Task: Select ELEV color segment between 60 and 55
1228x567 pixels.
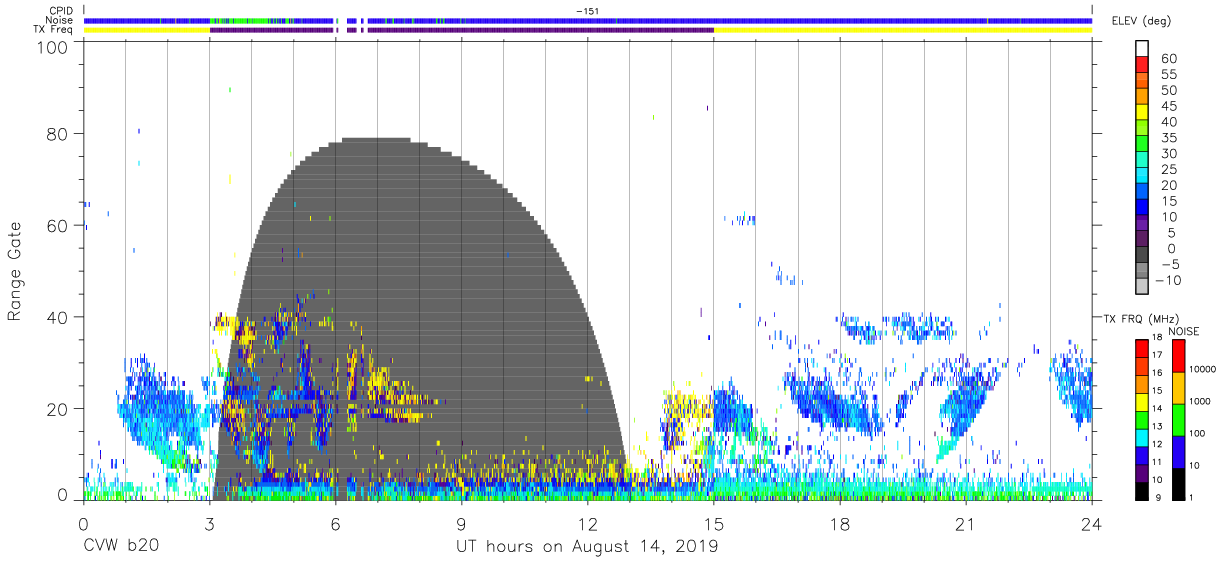Action: (1141, 65)
